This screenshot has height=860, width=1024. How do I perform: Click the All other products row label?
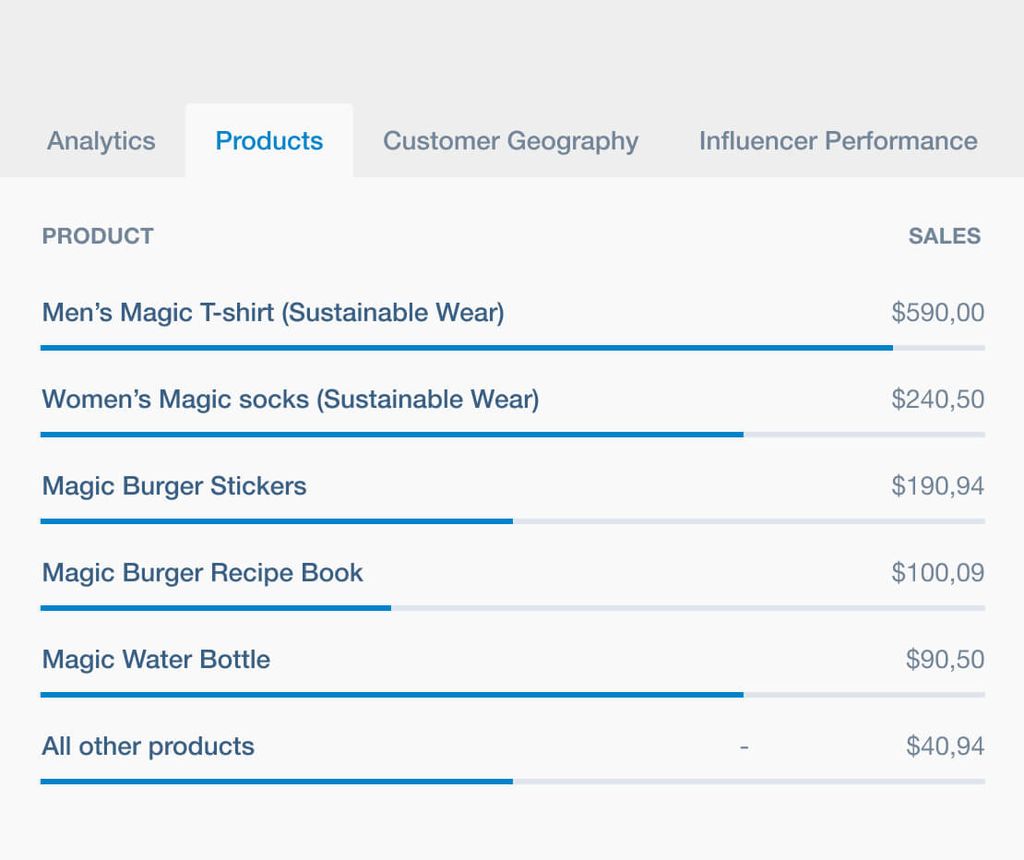pos(148,746)
